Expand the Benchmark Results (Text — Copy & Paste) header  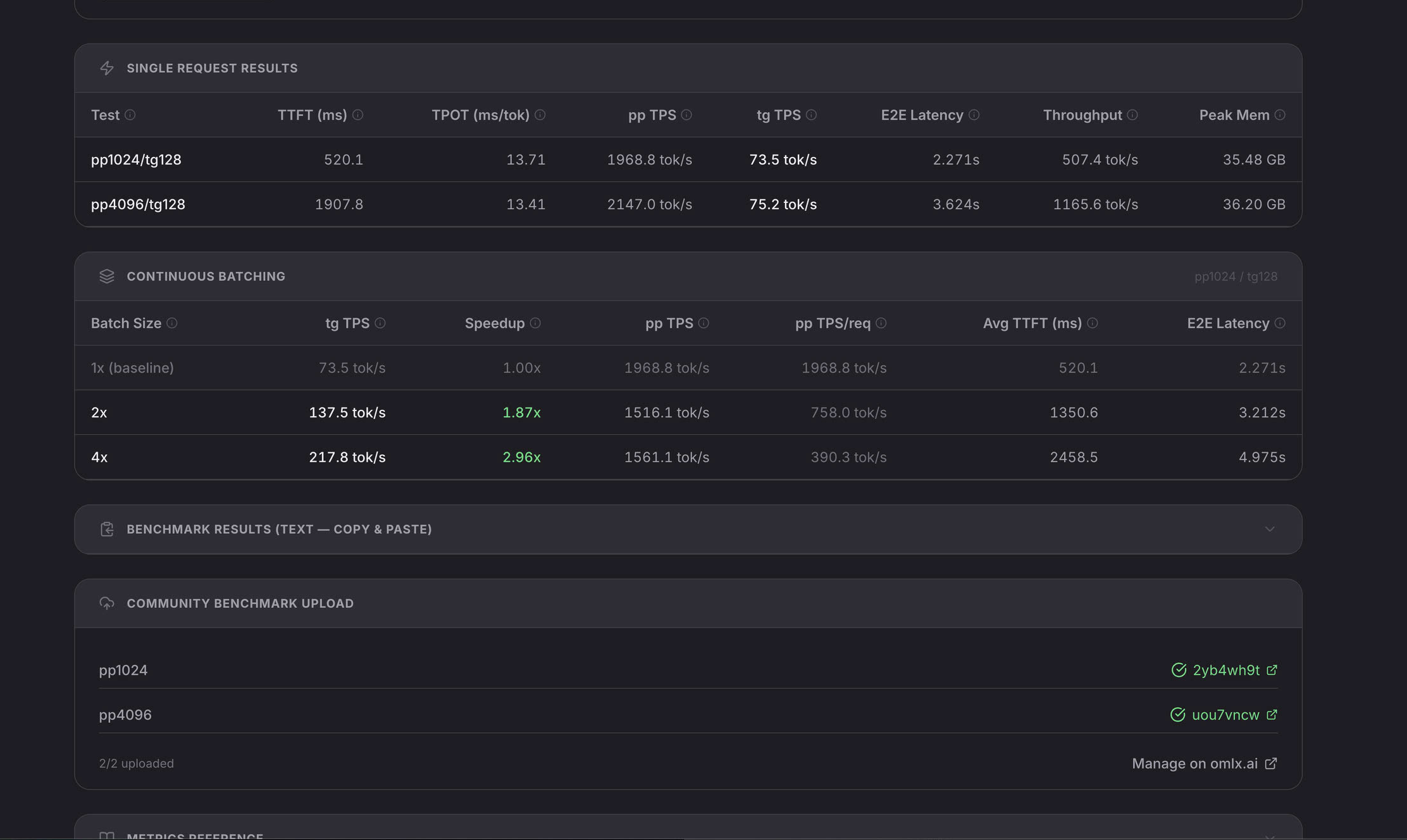pyautogui.click(x=688, y=529)
